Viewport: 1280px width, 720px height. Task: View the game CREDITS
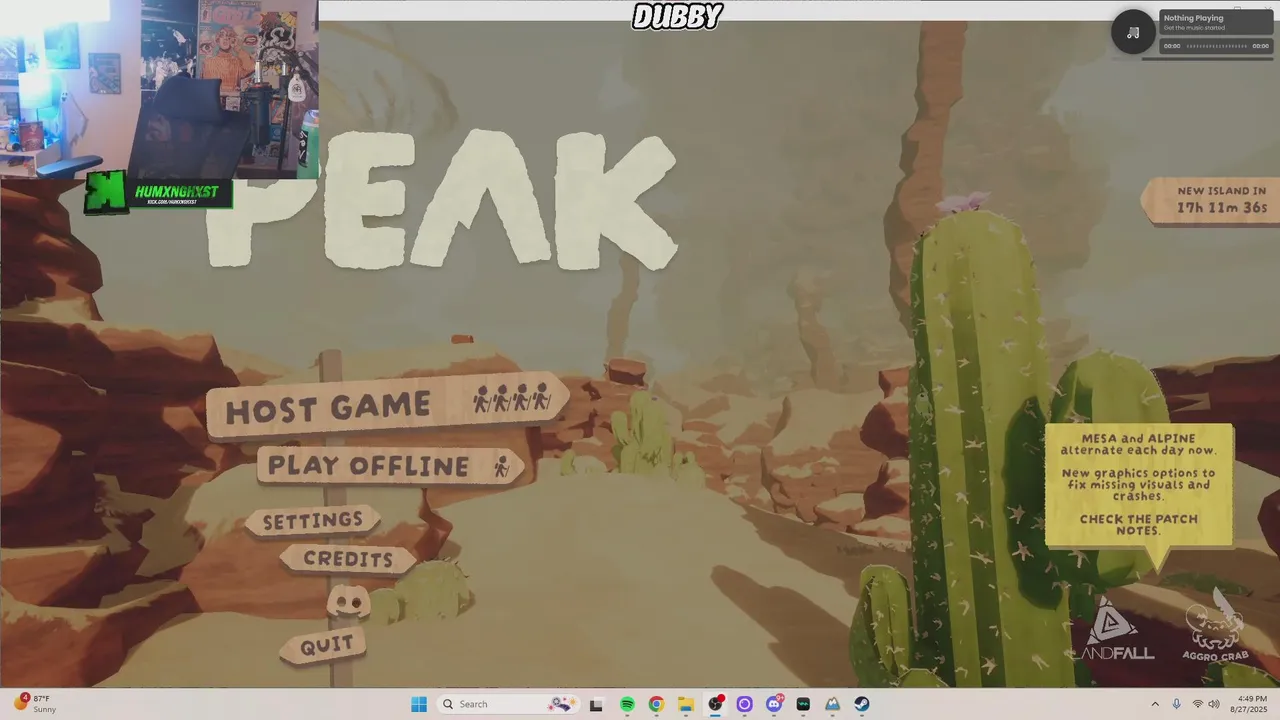click(x=347, y=559)
